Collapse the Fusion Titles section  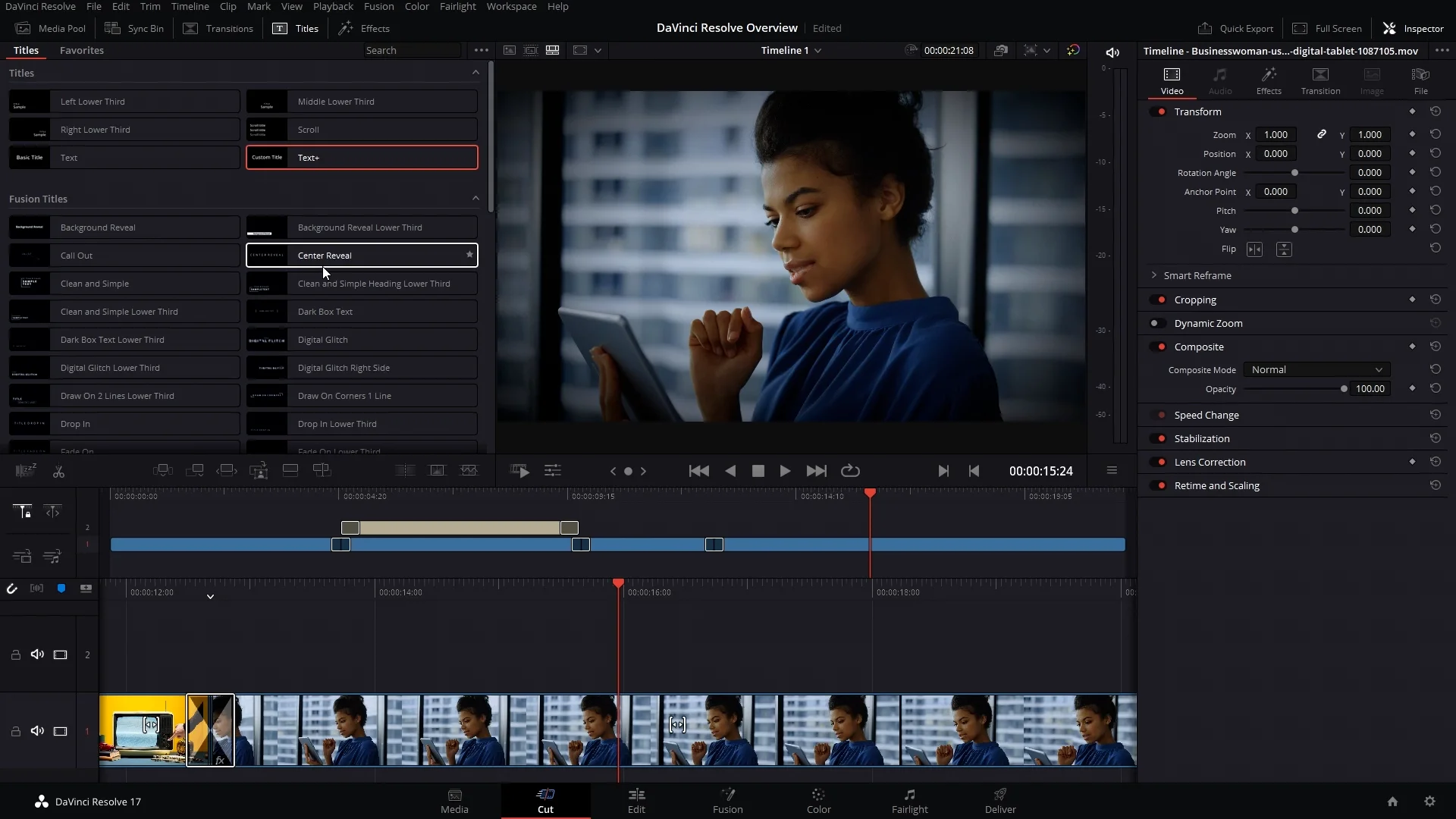pyautogui.click(x=475, y=199)
